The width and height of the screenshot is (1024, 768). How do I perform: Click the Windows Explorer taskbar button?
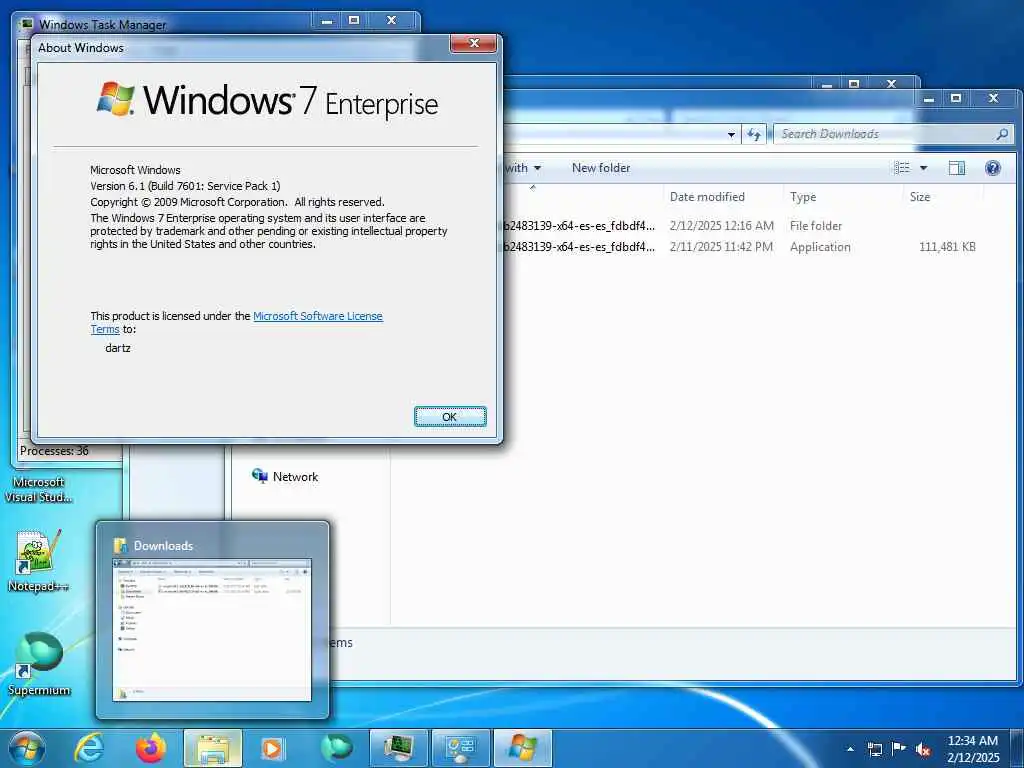tap(213, 748)
